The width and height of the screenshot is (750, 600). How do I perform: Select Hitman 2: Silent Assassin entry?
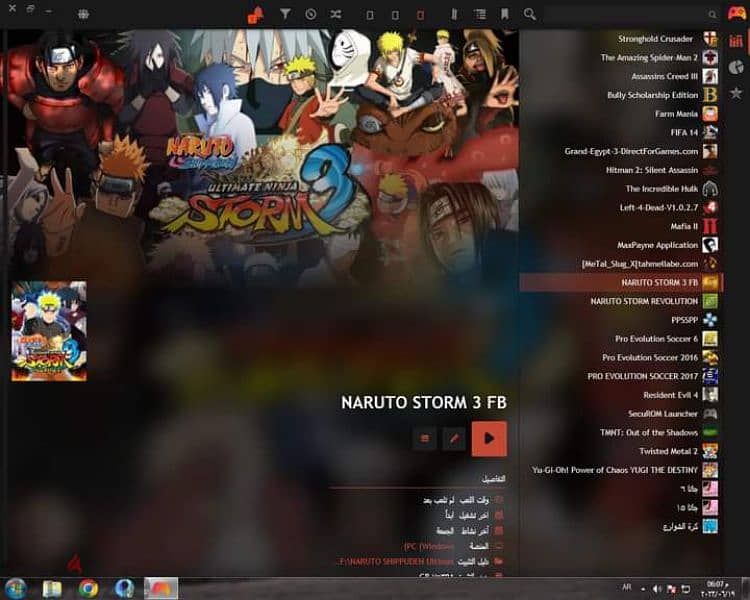coord(621,170)
